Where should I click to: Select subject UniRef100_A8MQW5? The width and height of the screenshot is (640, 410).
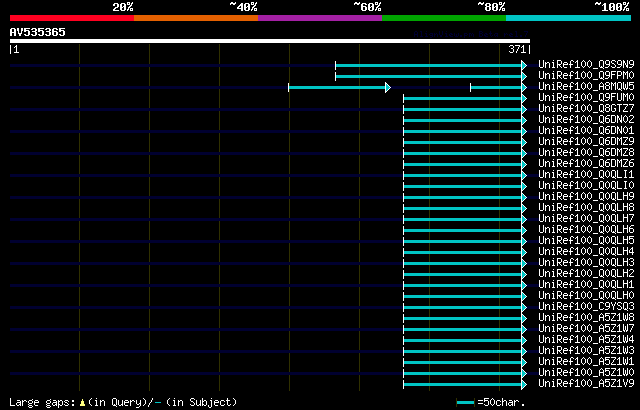(586, 86)
